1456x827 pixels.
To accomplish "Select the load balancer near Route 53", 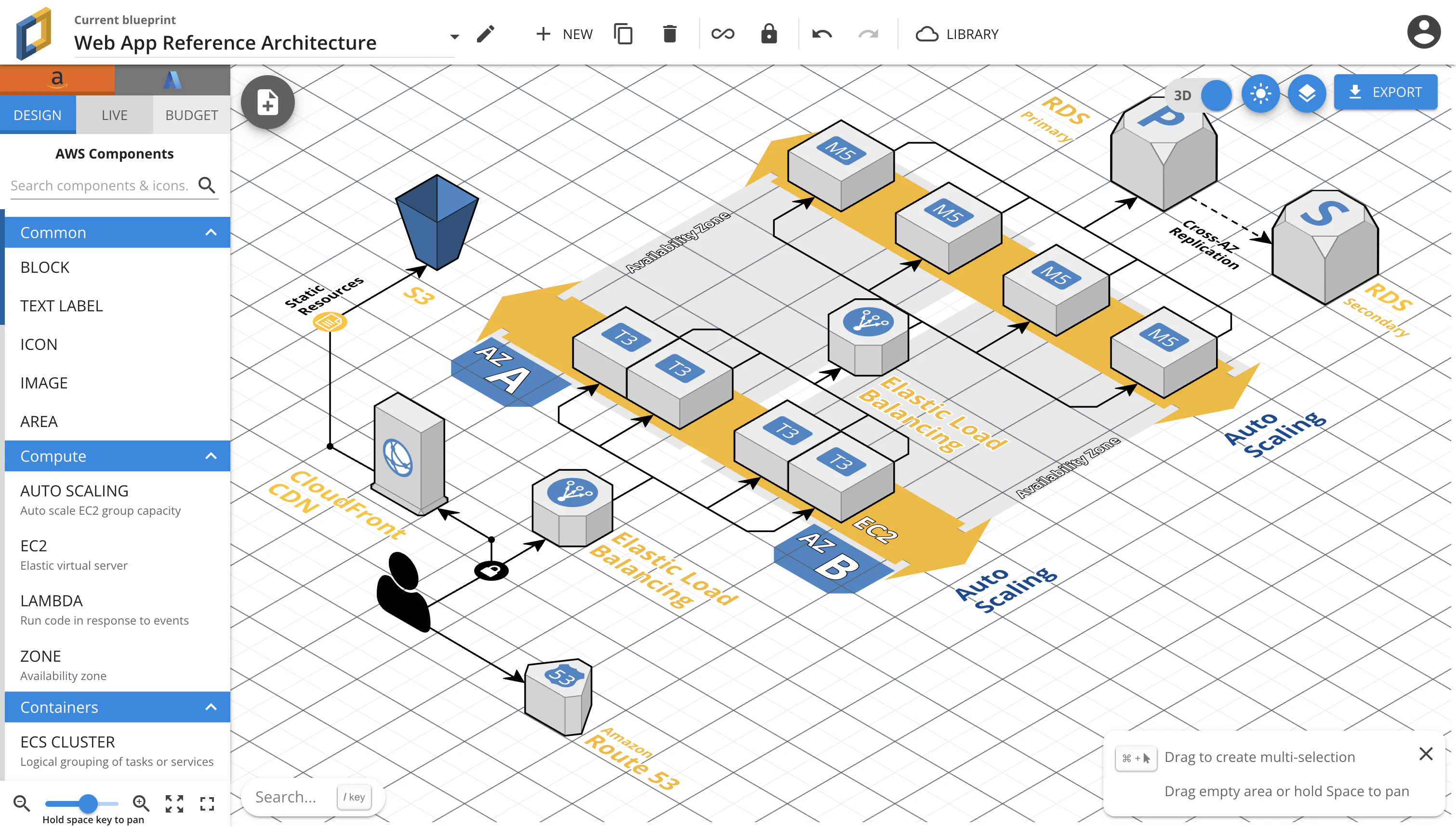I will click(571, 507).
